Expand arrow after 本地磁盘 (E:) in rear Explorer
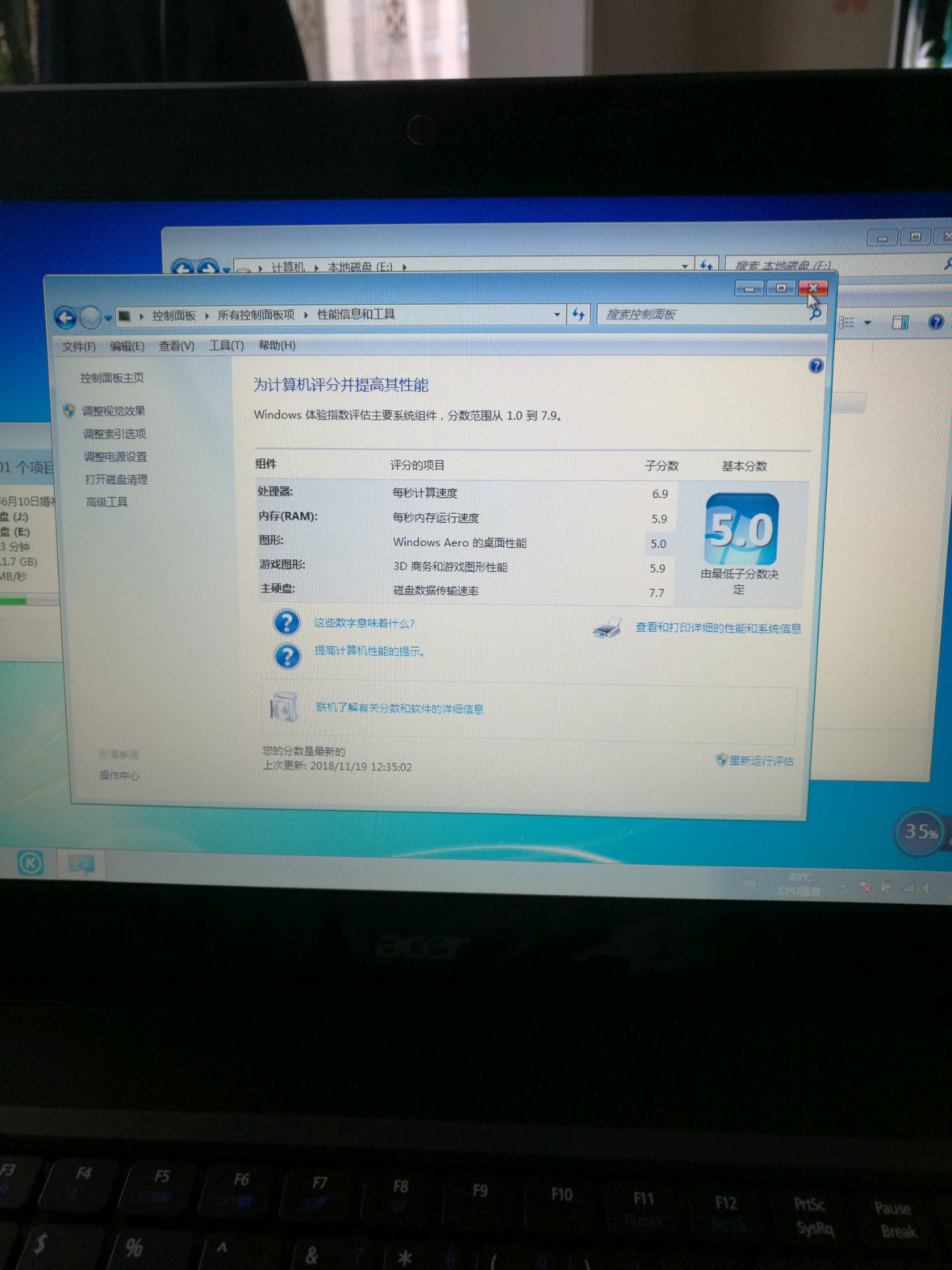Viewport: 952px width, 1270px height. point(404,267)
